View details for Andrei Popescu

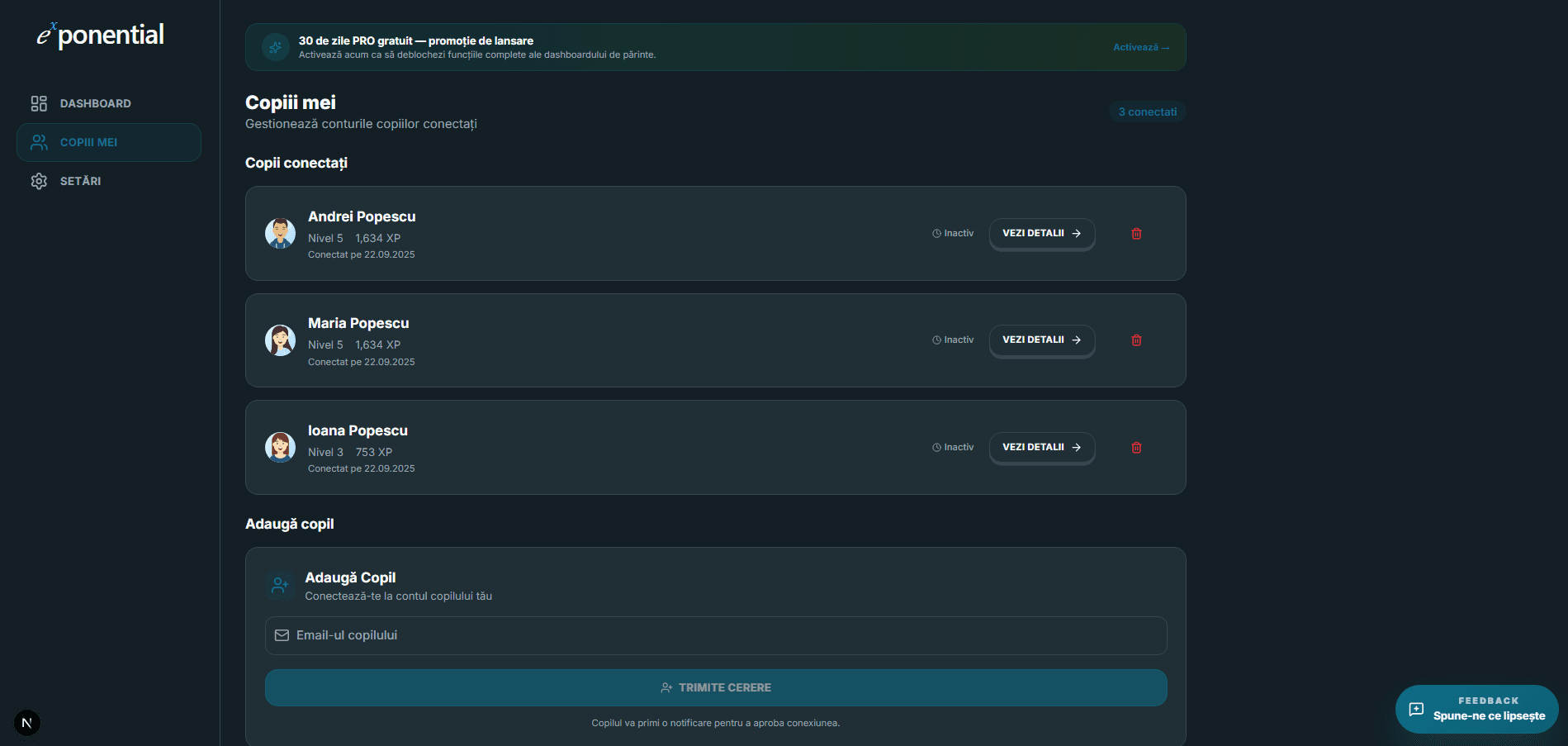coord(1042,234)
